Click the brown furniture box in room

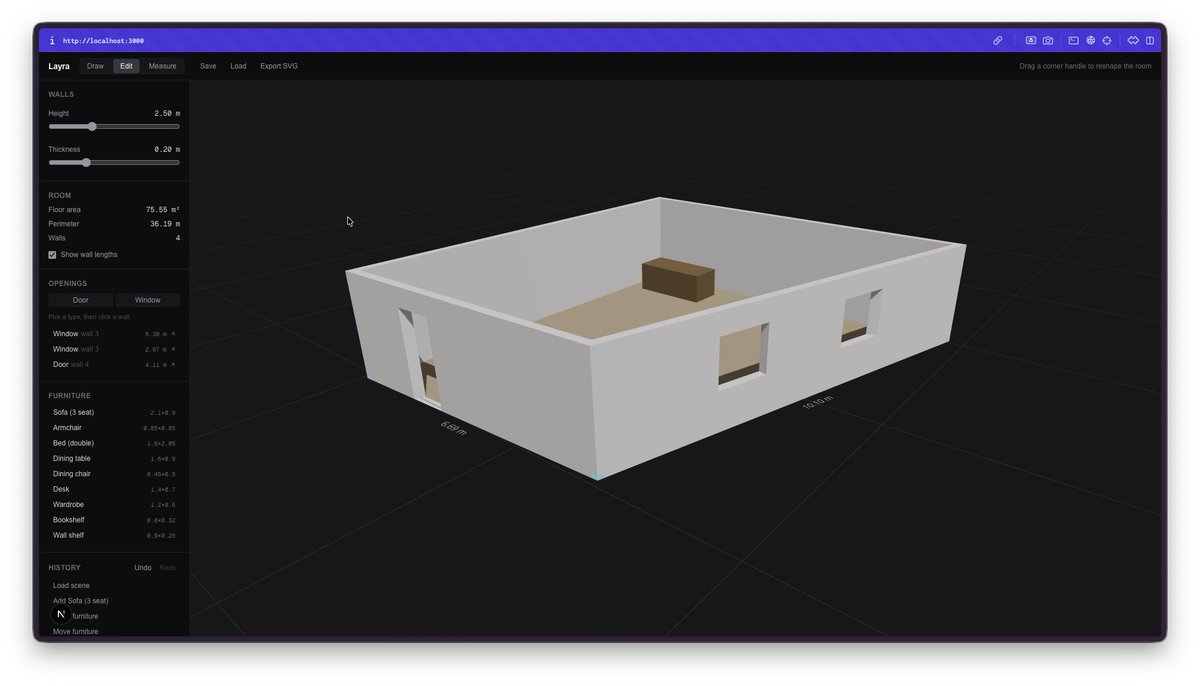click(x=678, y=278)
